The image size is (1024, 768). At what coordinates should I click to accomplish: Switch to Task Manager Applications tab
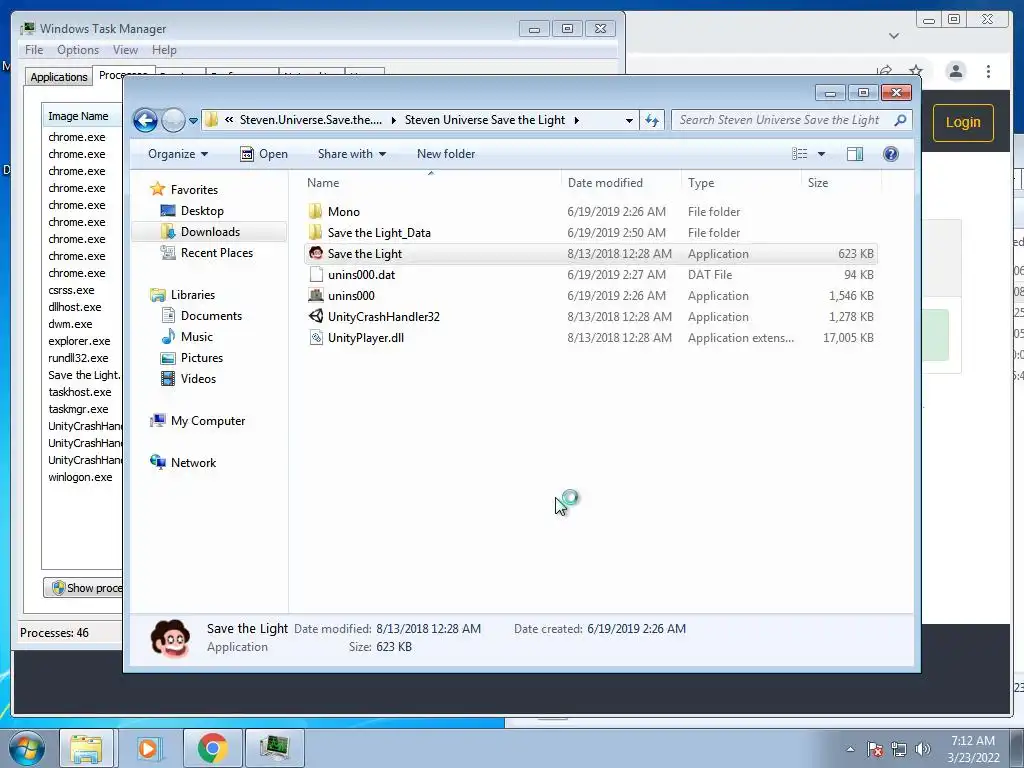(59, 77)
